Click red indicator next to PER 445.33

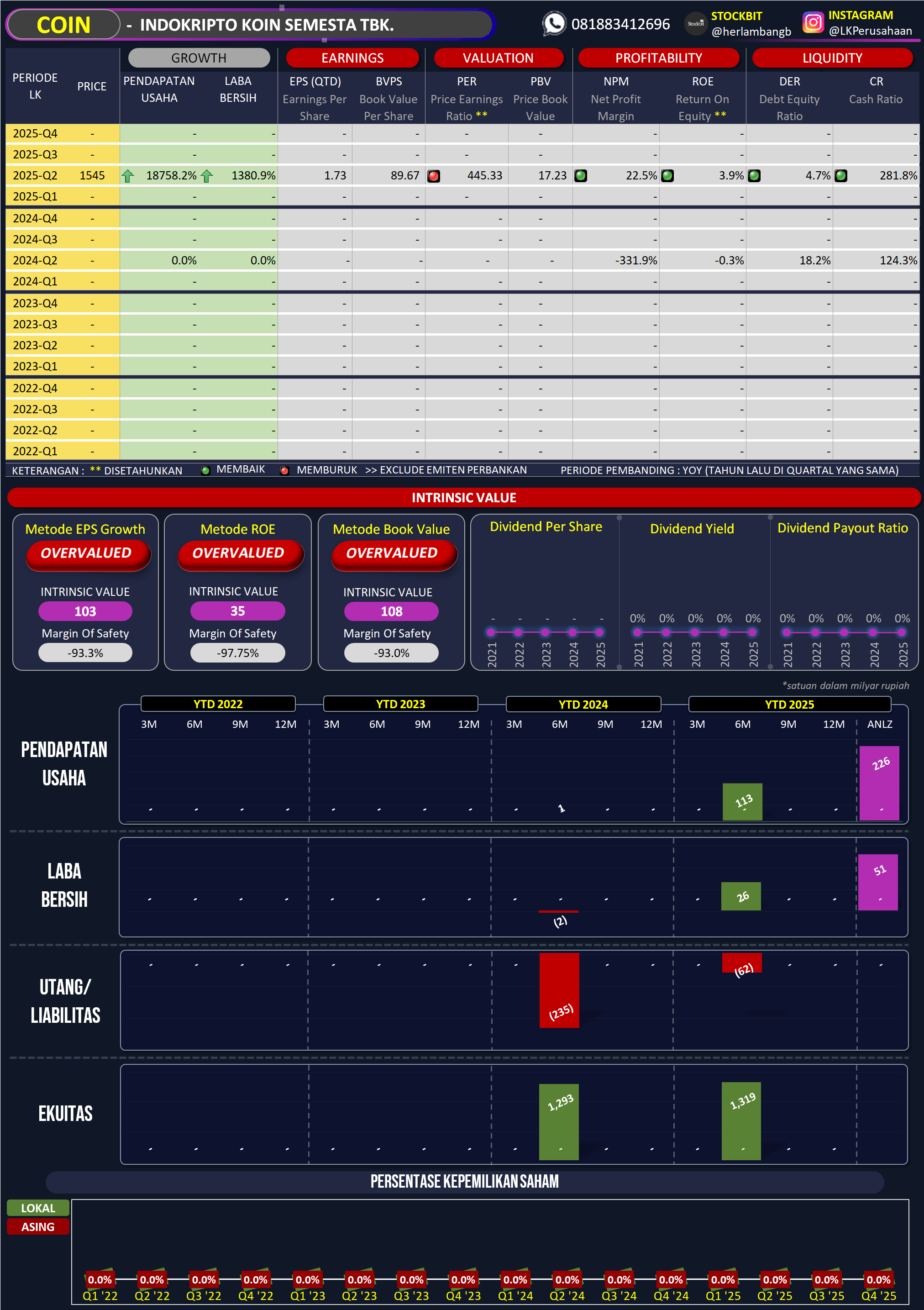coord(434,176)
